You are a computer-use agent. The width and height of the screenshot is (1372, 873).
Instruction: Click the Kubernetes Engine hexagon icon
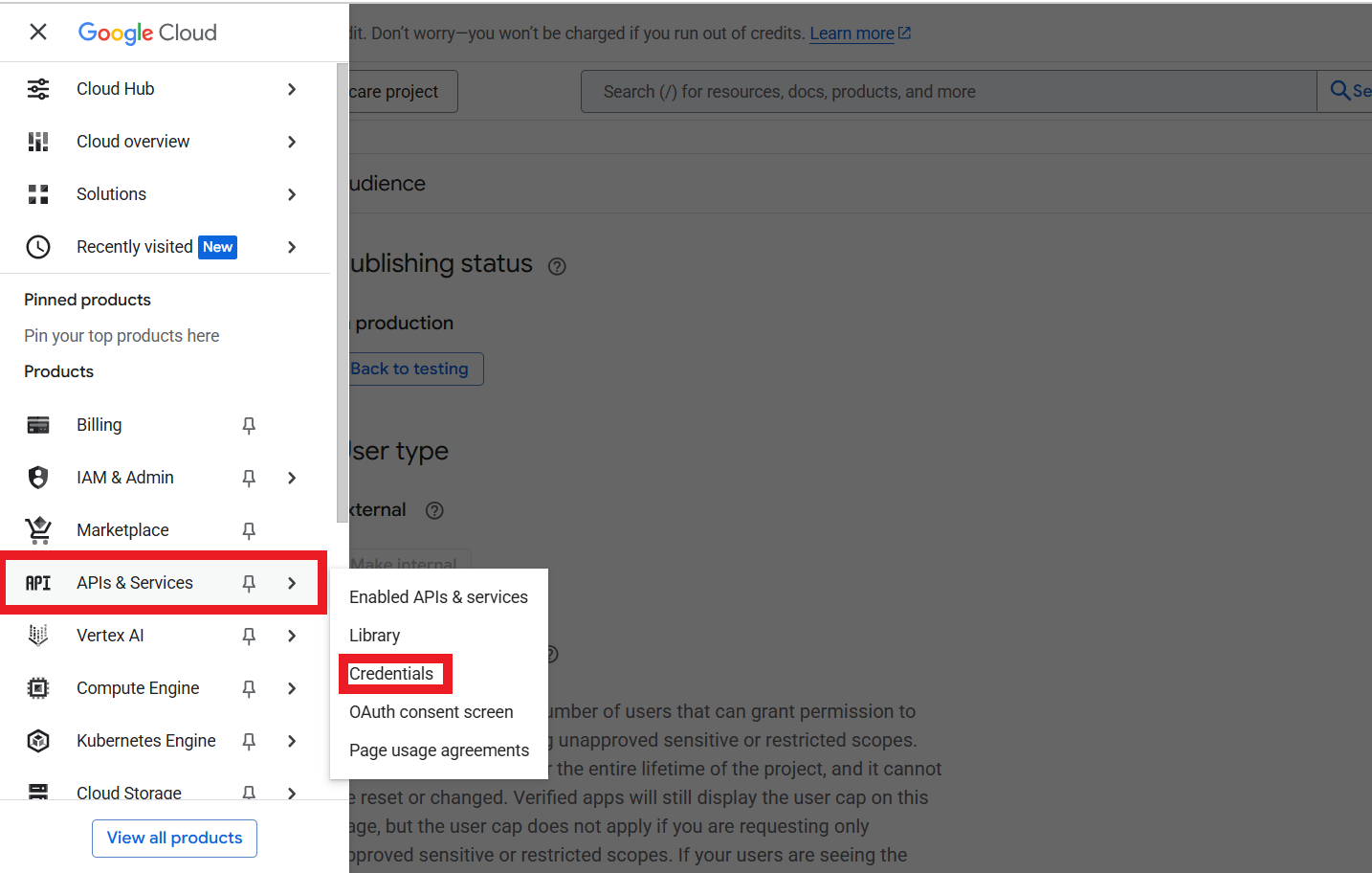click(38, 741)
